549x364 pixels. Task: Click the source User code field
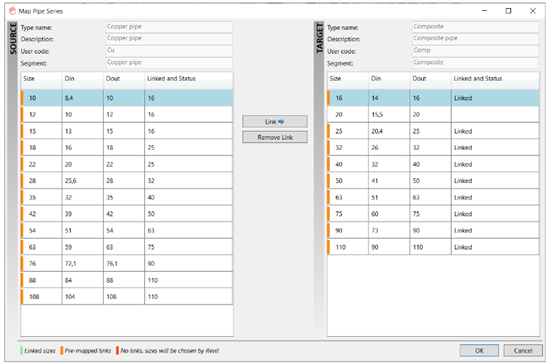(169, 50)
